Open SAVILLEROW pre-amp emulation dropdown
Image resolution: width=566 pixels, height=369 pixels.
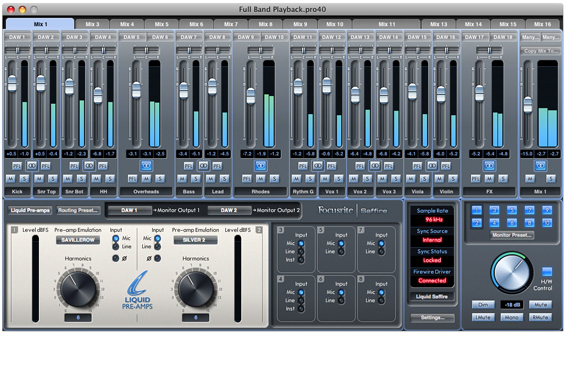point(78,240)
